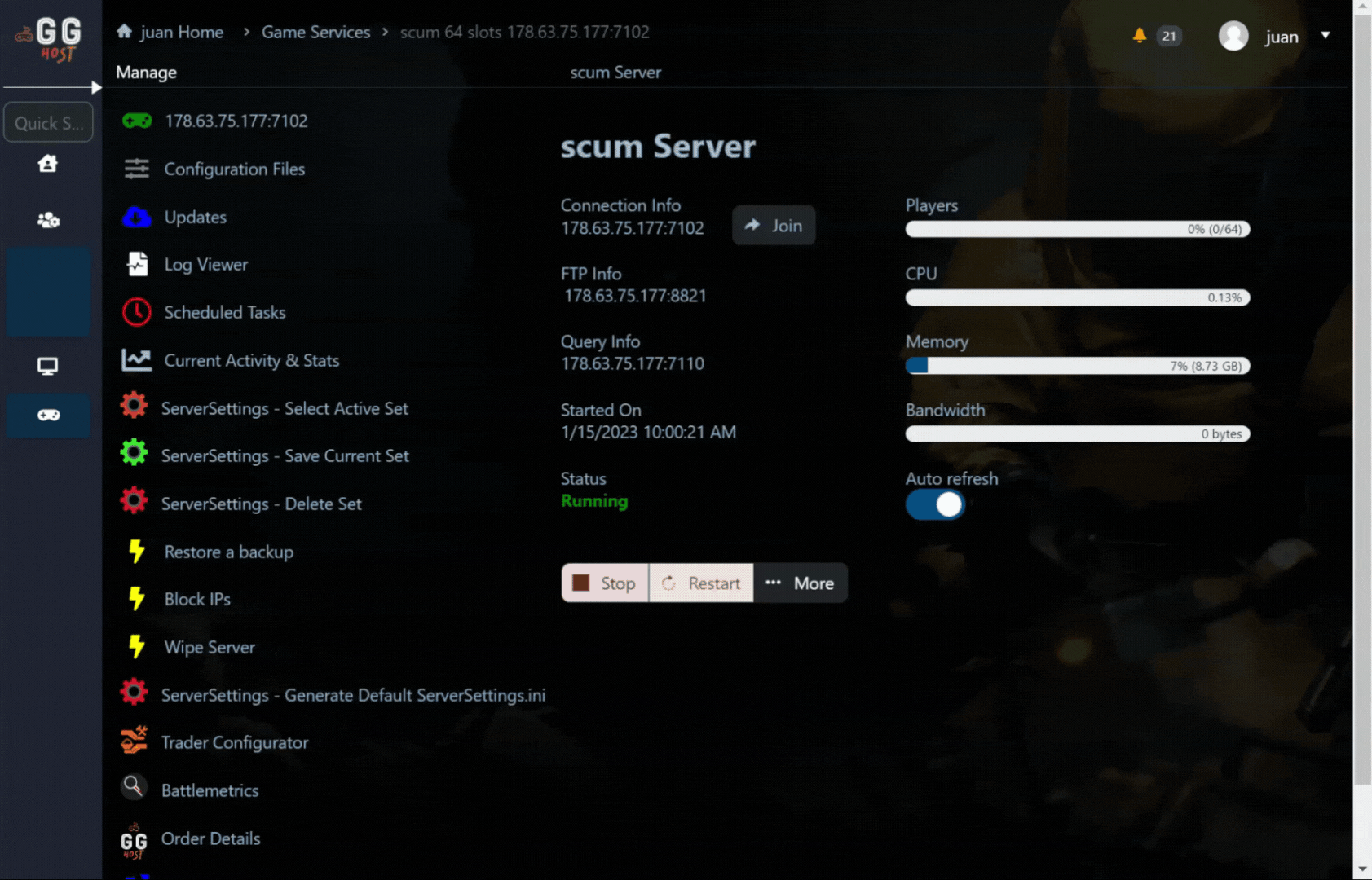
Task: Click the Trader Configurator icon
Action: coord(134,740)
